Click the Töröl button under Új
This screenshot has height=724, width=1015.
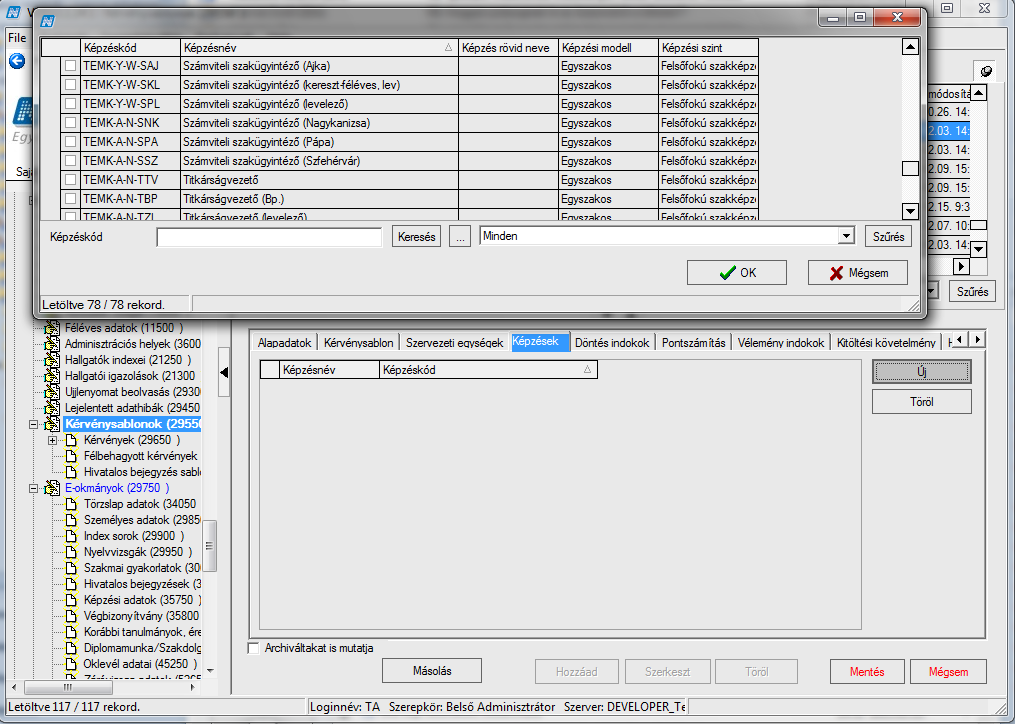[922, 402]
